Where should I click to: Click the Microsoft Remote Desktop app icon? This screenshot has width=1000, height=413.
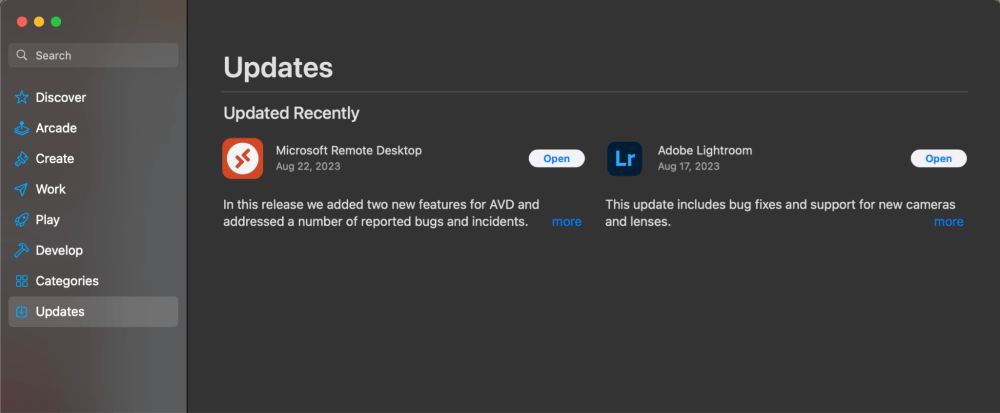click(x=242, y=158)
